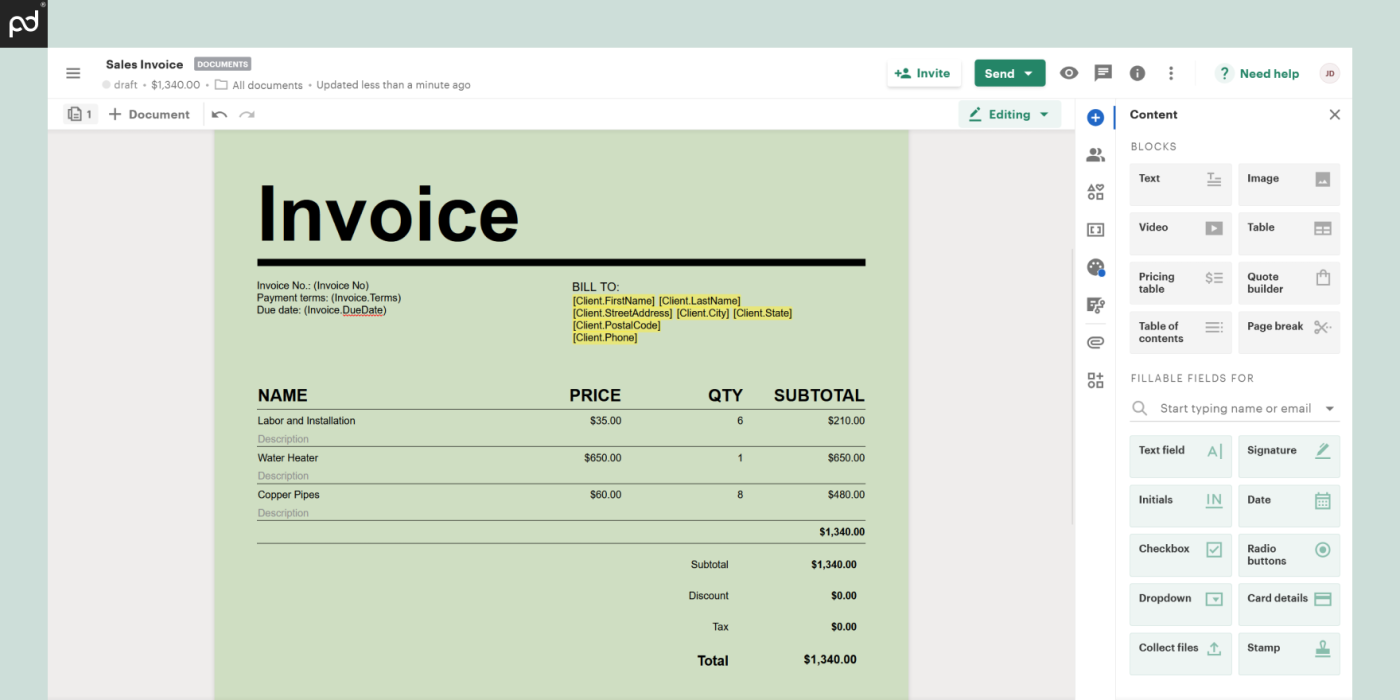Expand the recipient picker chevron
The height and width of the screenshot is (700, 1400).
tap(1330, 408)
